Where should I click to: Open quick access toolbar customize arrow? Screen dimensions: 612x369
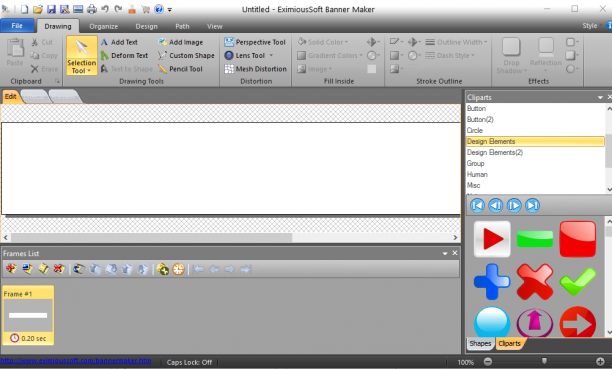pyautogui.click(x=170, y=10)
